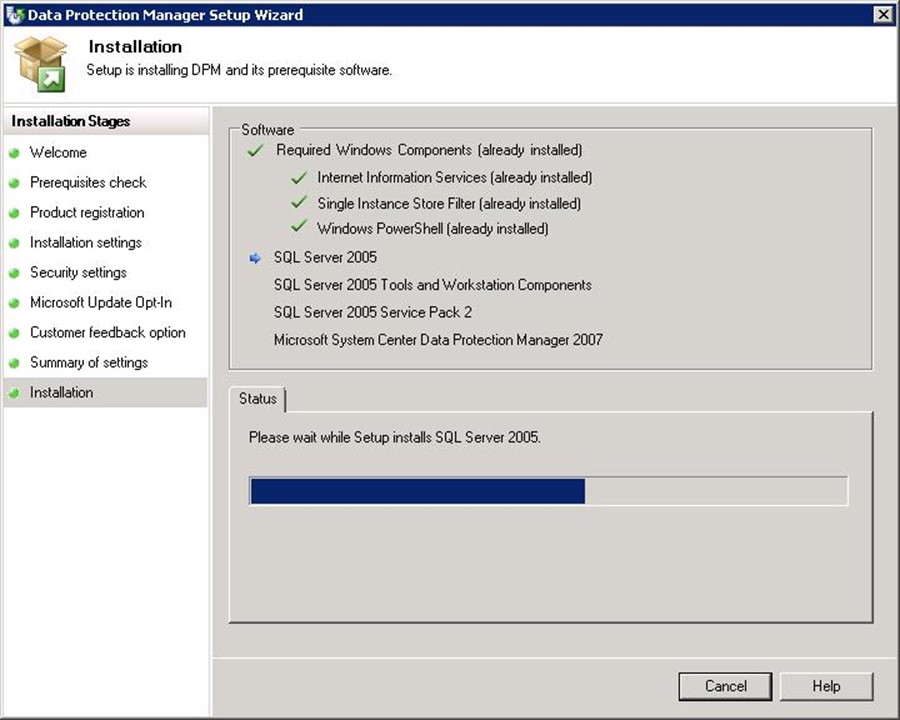This screenshot has height=720, width=900.
Task: Click the blue arrow beside SQL Server 2005
Action: [x=255, y=258]
